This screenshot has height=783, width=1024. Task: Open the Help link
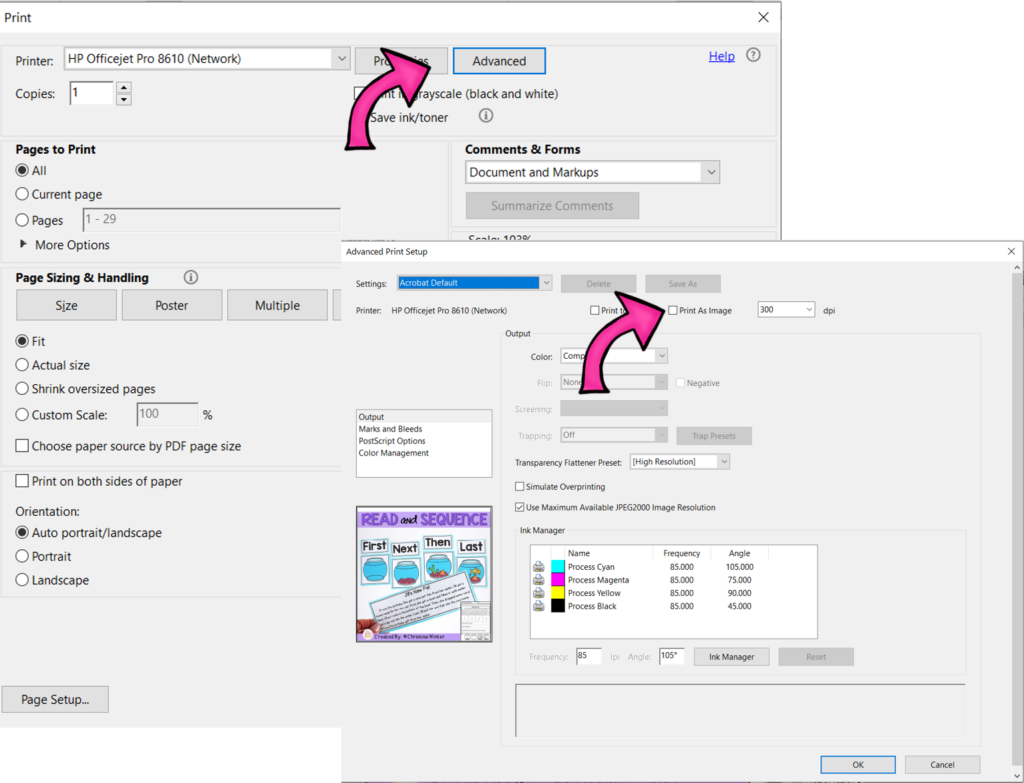721,57
